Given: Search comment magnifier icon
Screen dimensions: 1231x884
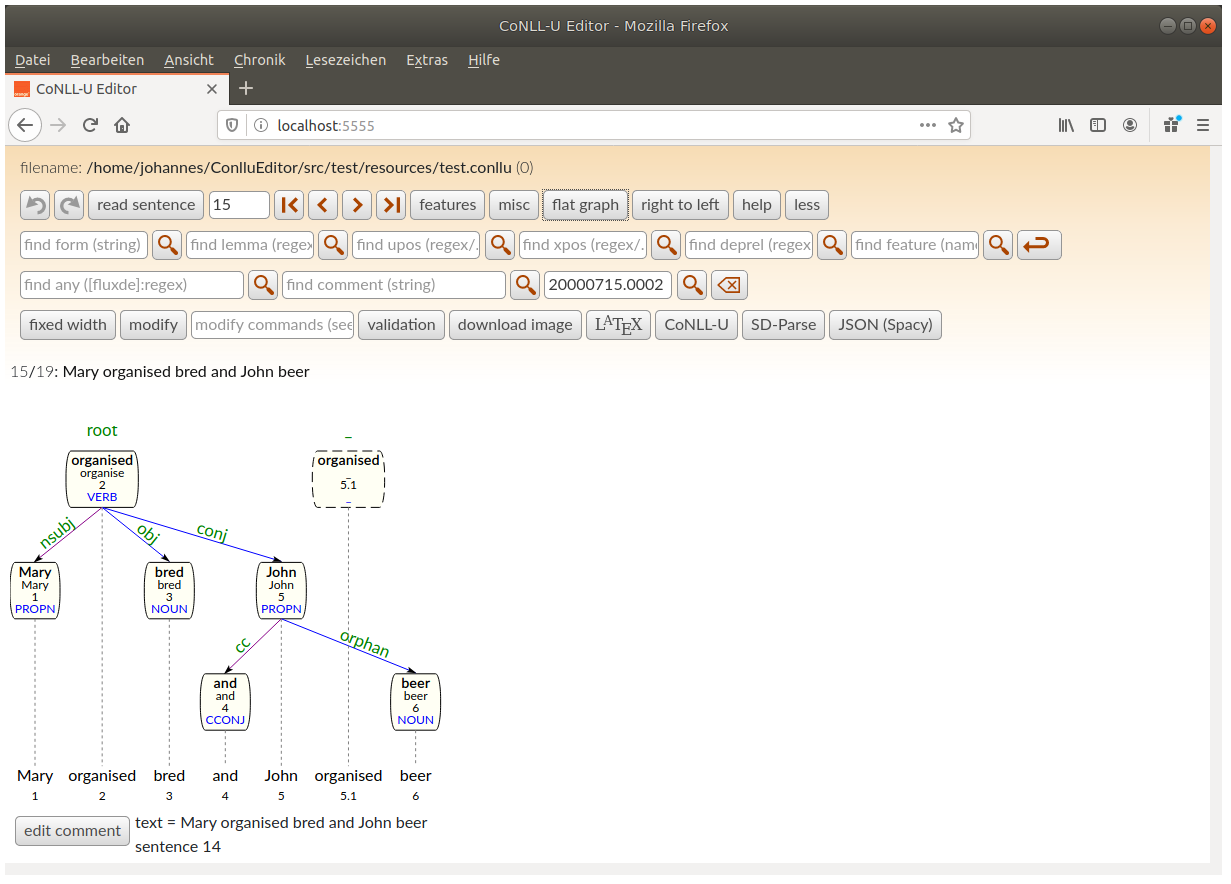Looking at the screenshot, I should (x=525, y=285).
